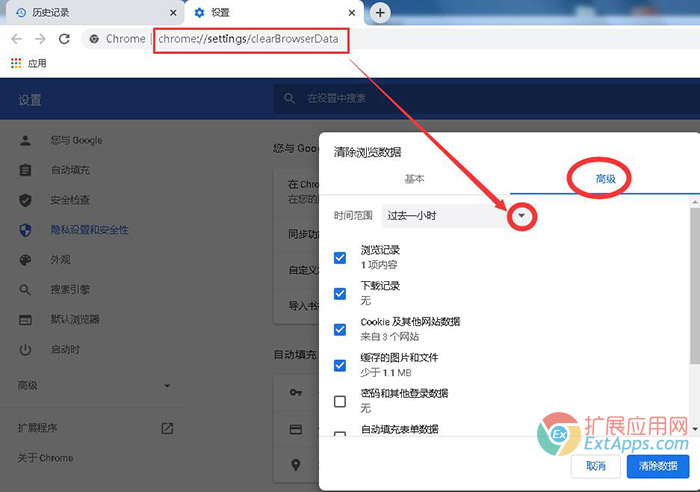Screen dimensions: 700x492
Task: Close the 设置 tab
Action: pyautogui.click(x=352, y=13)
